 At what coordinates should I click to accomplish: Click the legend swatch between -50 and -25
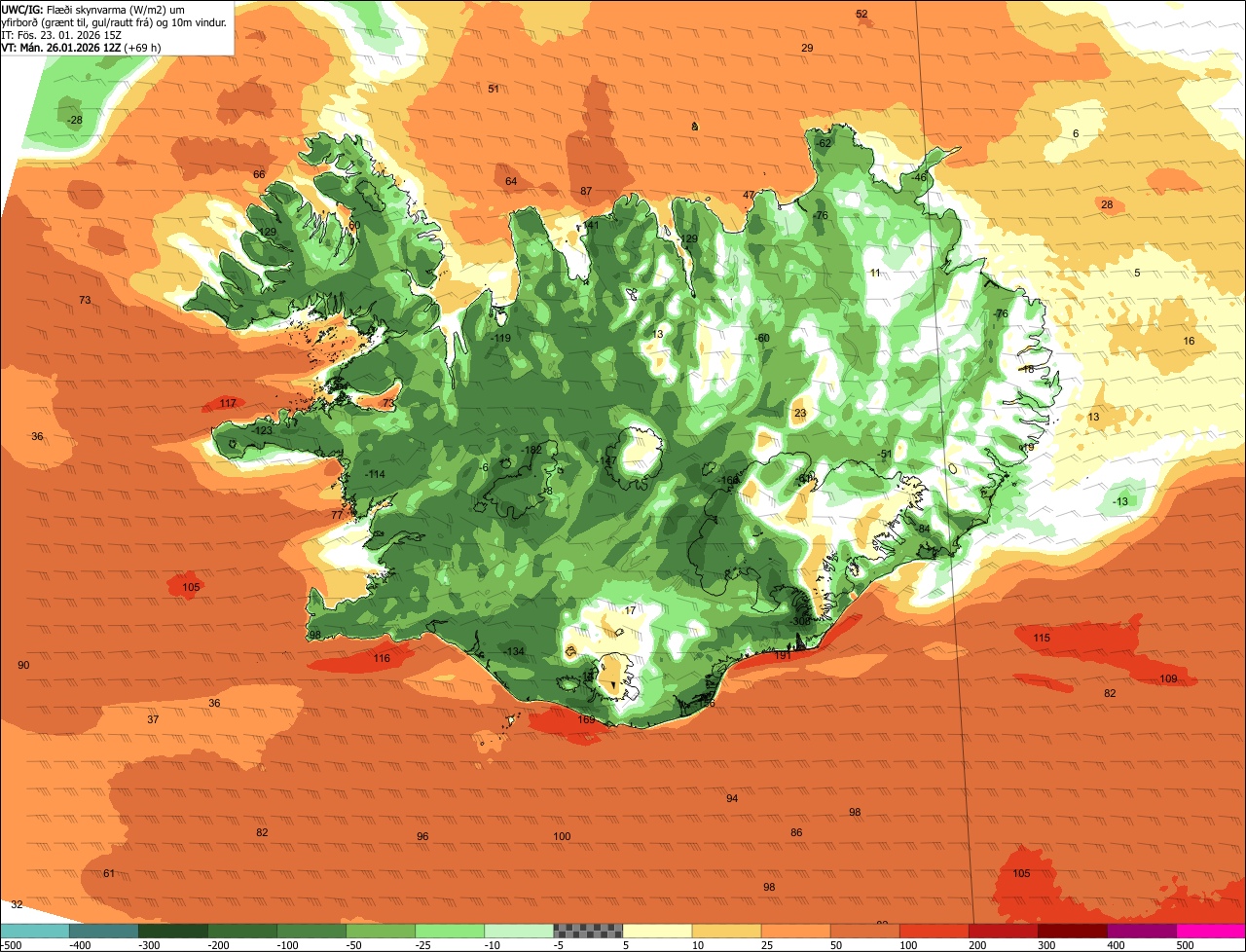(381, 931)
